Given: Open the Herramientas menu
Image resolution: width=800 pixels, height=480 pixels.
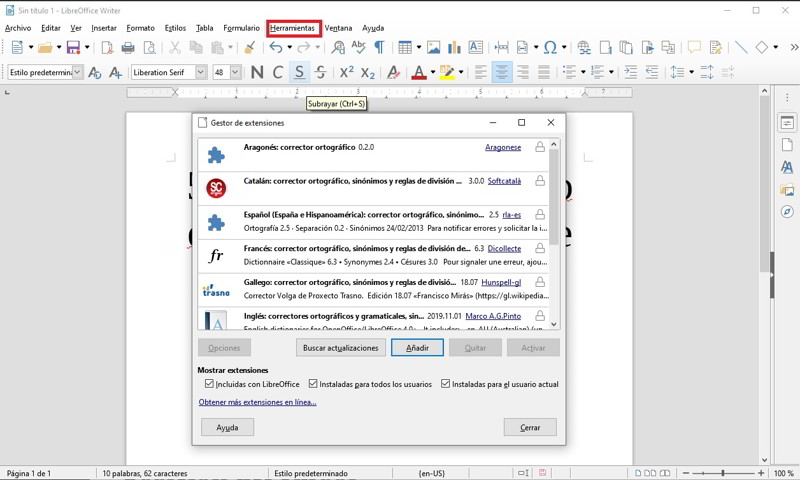Looking at the screenshot, I should (x=293, y=28).
